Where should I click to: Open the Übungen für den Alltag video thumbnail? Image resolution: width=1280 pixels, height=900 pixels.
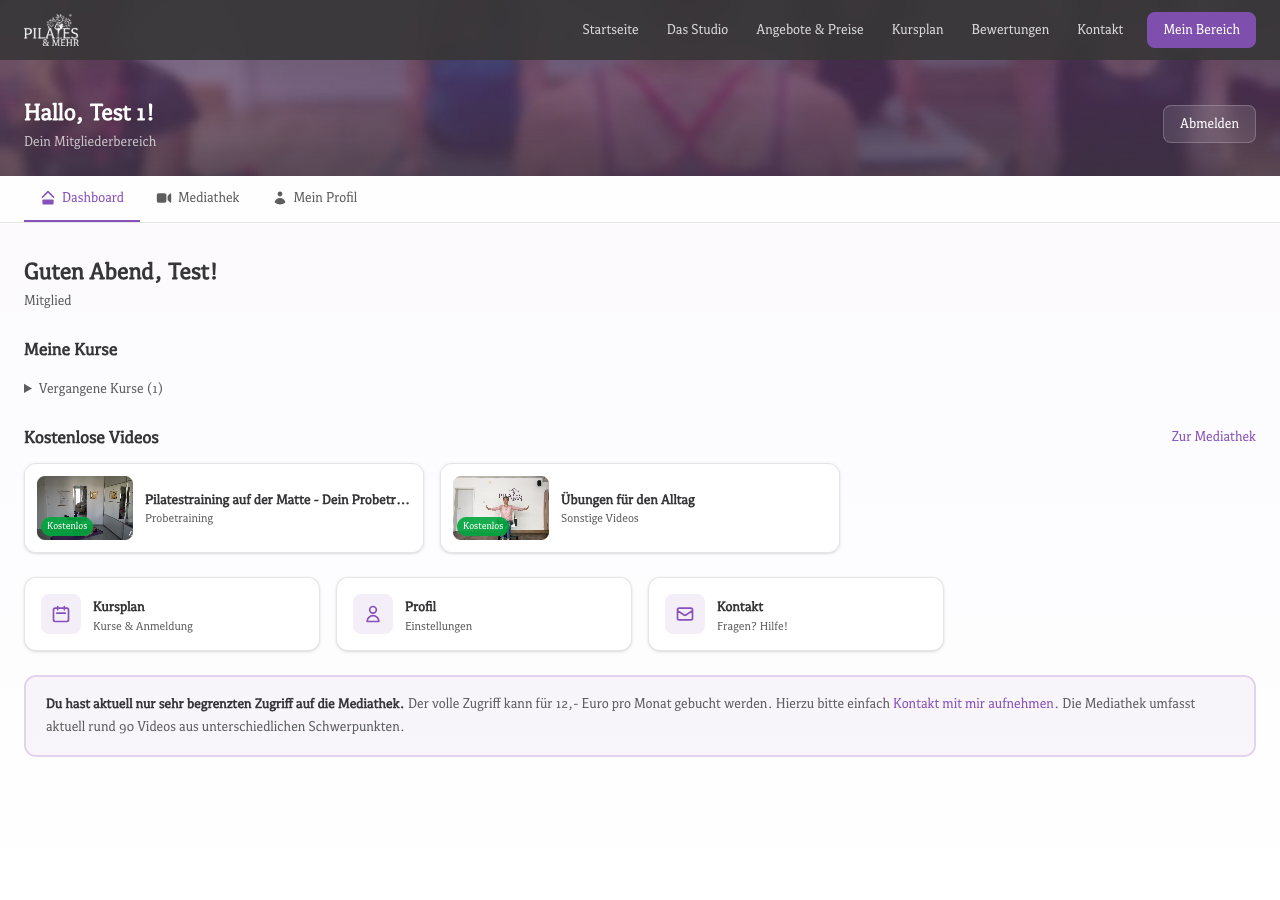pos(500,507)
